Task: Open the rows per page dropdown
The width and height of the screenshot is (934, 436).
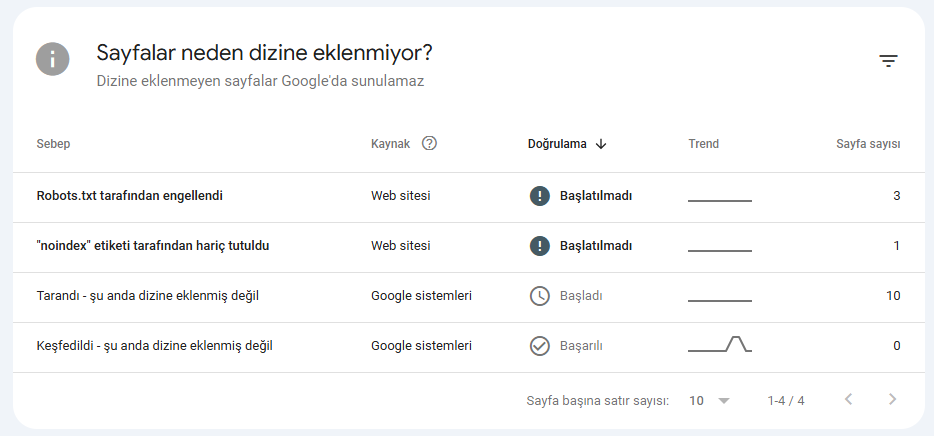Action: 709,401
